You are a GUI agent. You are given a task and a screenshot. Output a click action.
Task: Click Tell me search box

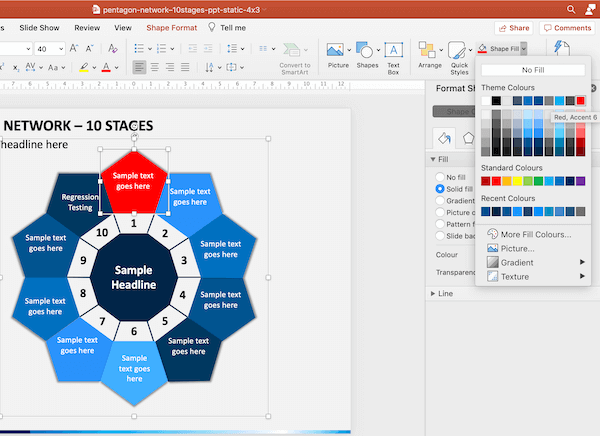point(227,28)
